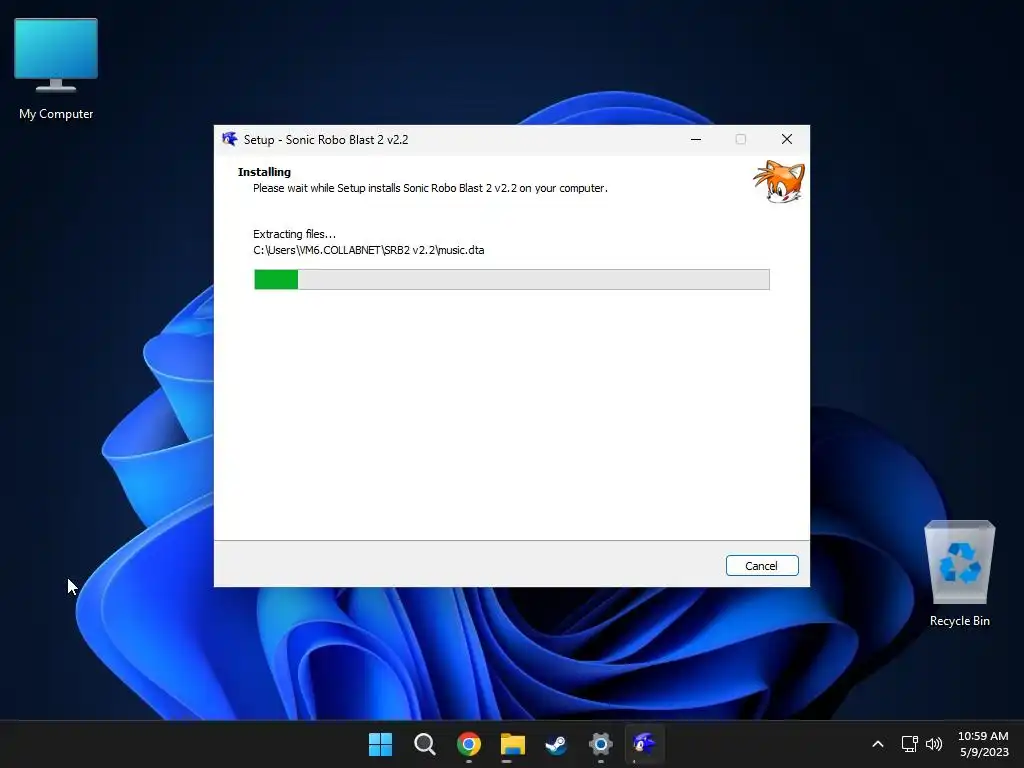
Task: Click the Sonic icon in the setup title bar
Action: 229,139
